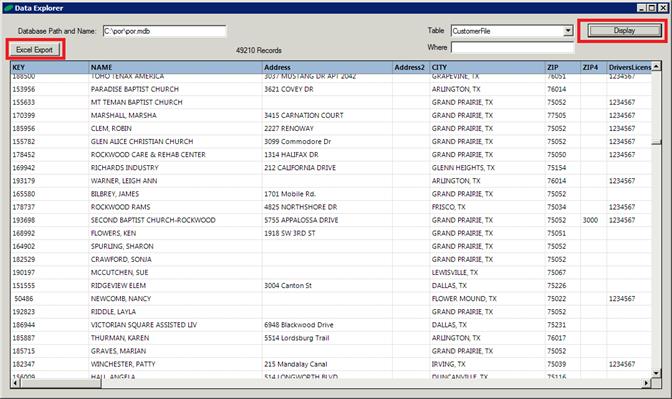Close the Data Explorer window

click(x=662, y=8)
